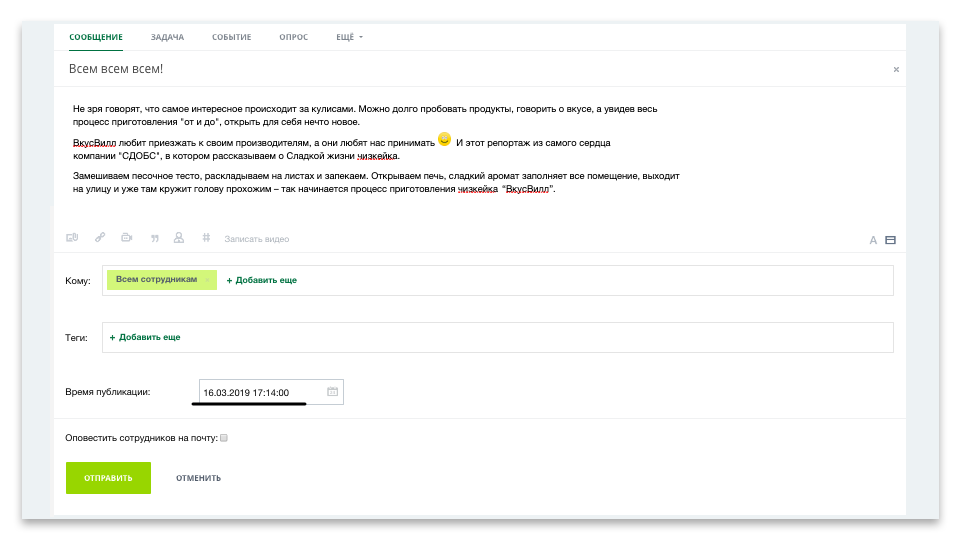Viewport: 960px width, 543px height.
Task: Open the calendar picker for publication time
Action: [x=332, y=392]
